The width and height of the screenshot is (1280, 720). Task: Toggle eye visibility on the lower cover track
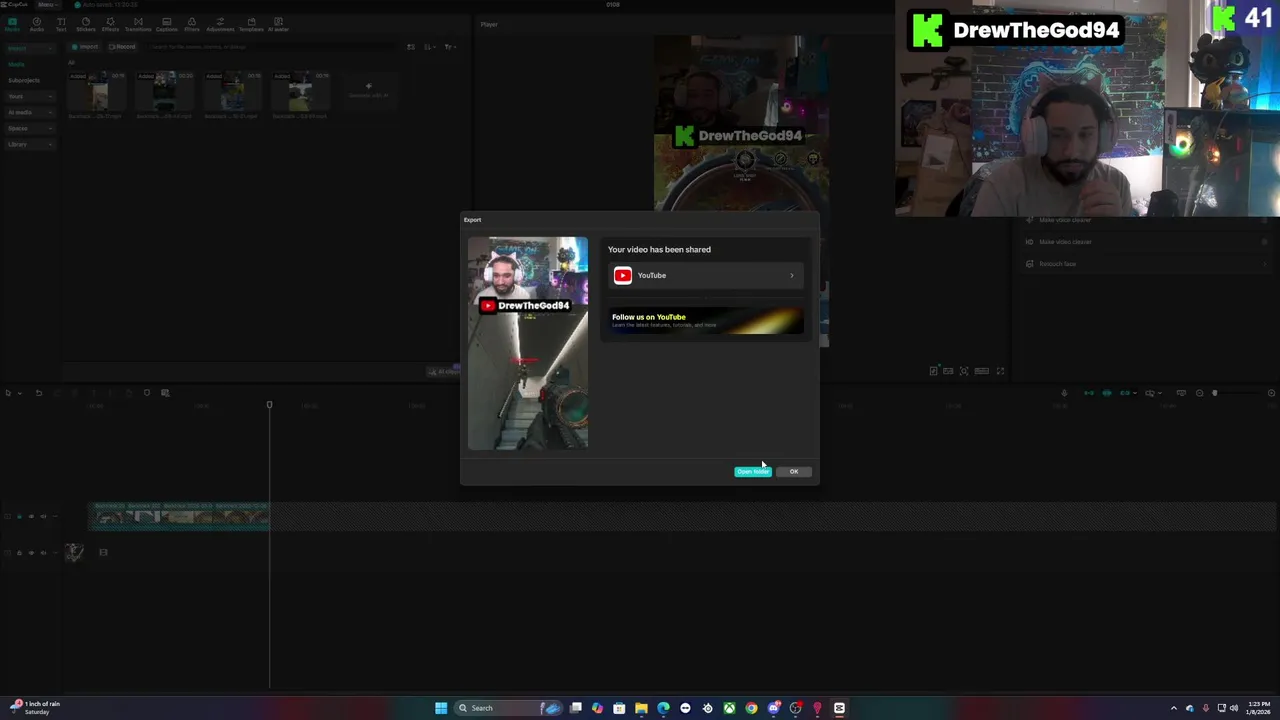(31, 553)
